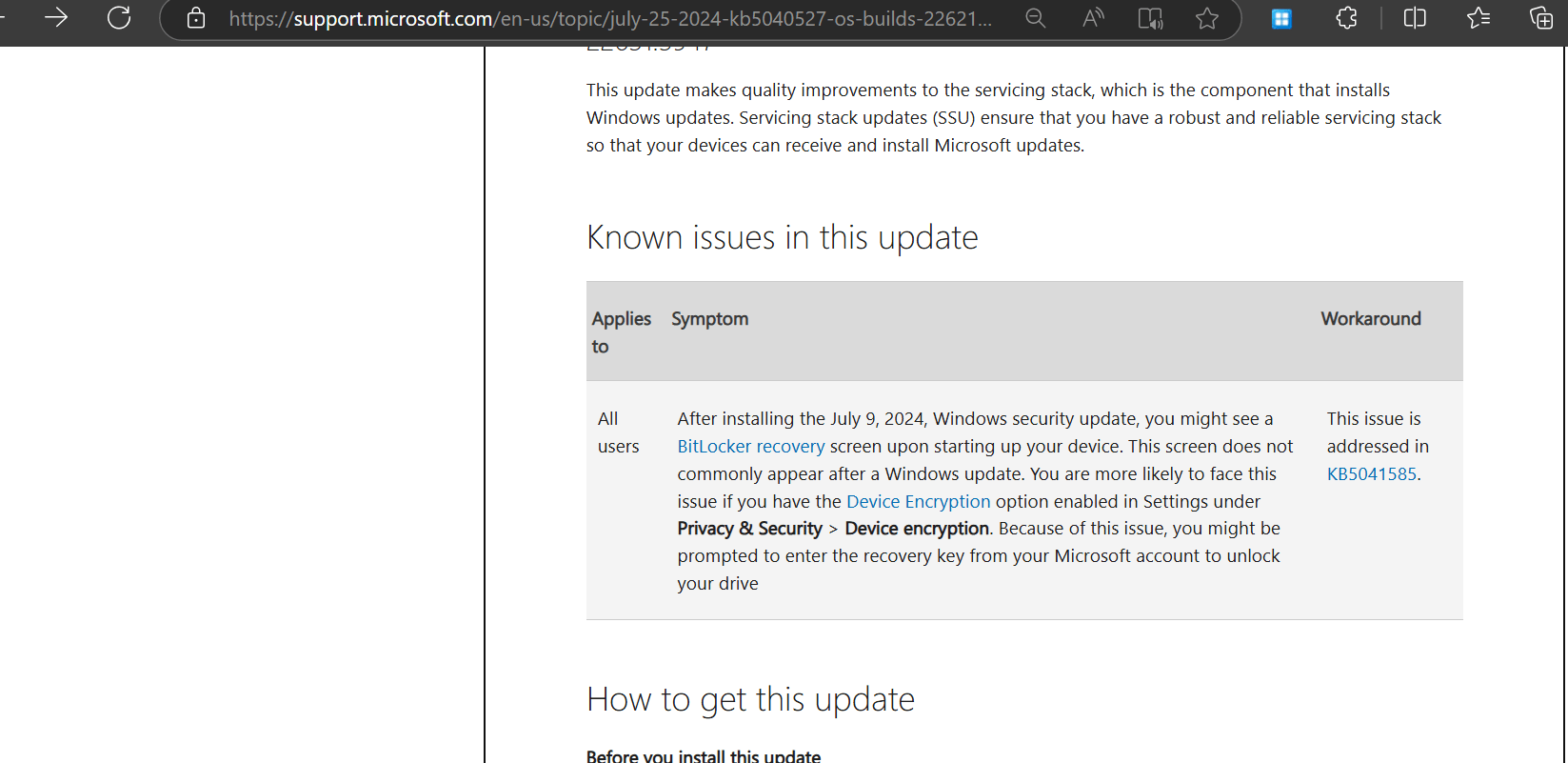Enter Immersive Reader mode
This screenshot has width=1568, height=763.
[x=1150, y=18]
